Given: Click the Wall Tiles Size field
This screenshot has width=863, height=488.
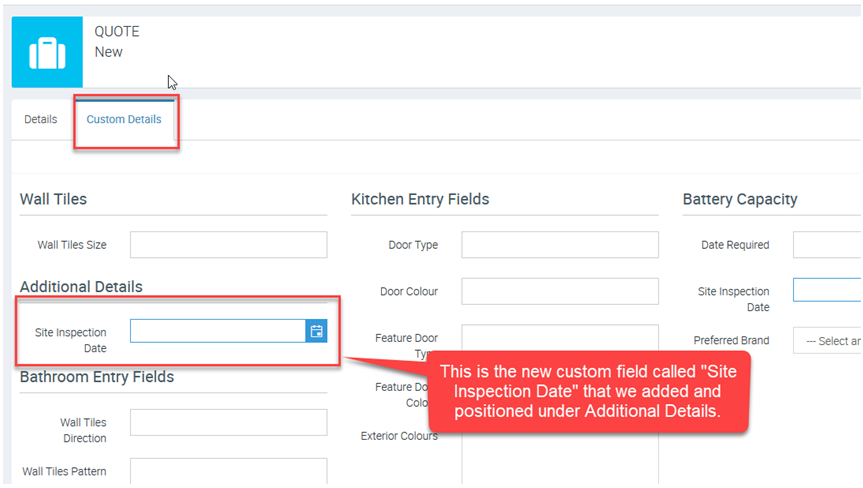Looking at the screenshot, I should click(228, 245).
